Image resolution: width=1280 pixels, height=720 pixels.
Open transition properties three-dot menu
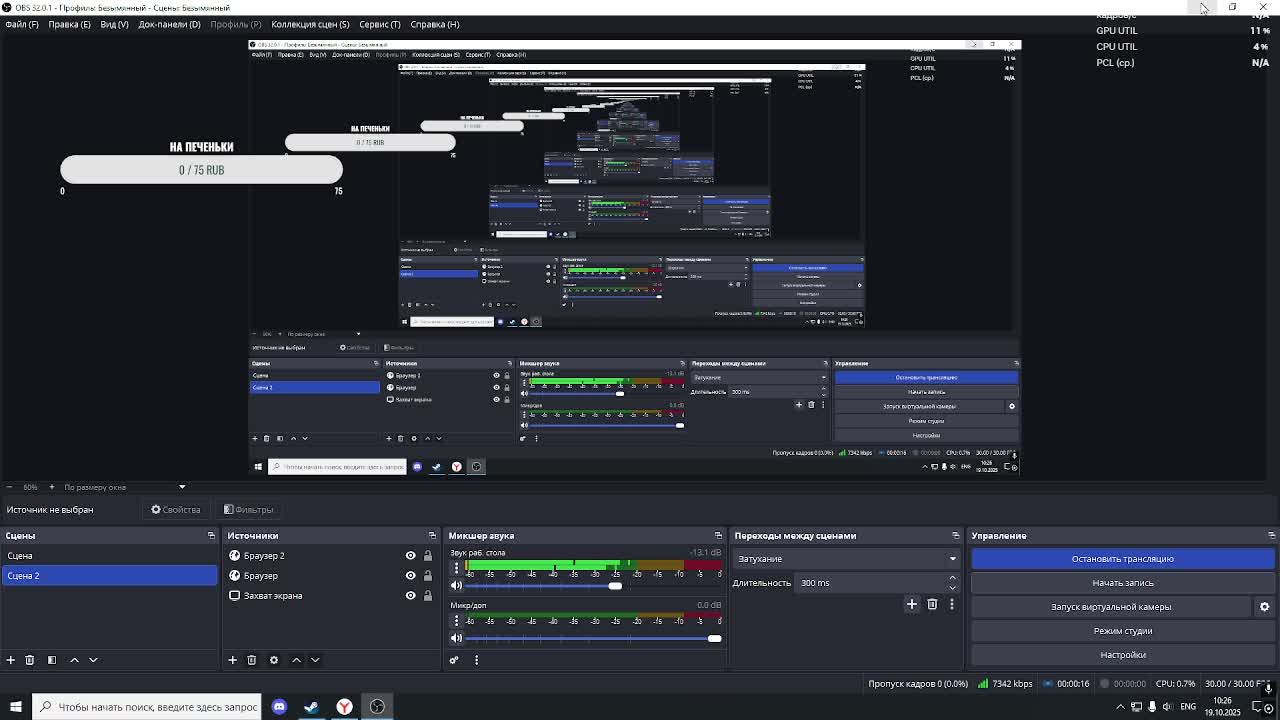point(951,604)
